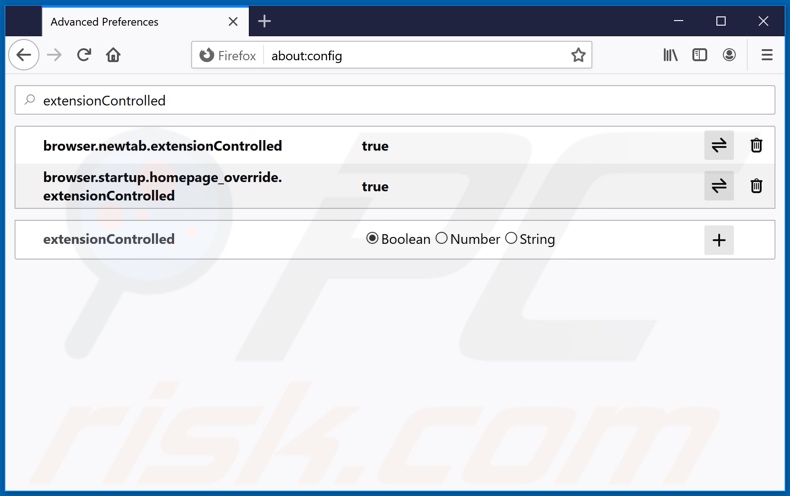The image size is (790, 496).
Task: Go to the Firefox home page
Action: click(113, 55)
